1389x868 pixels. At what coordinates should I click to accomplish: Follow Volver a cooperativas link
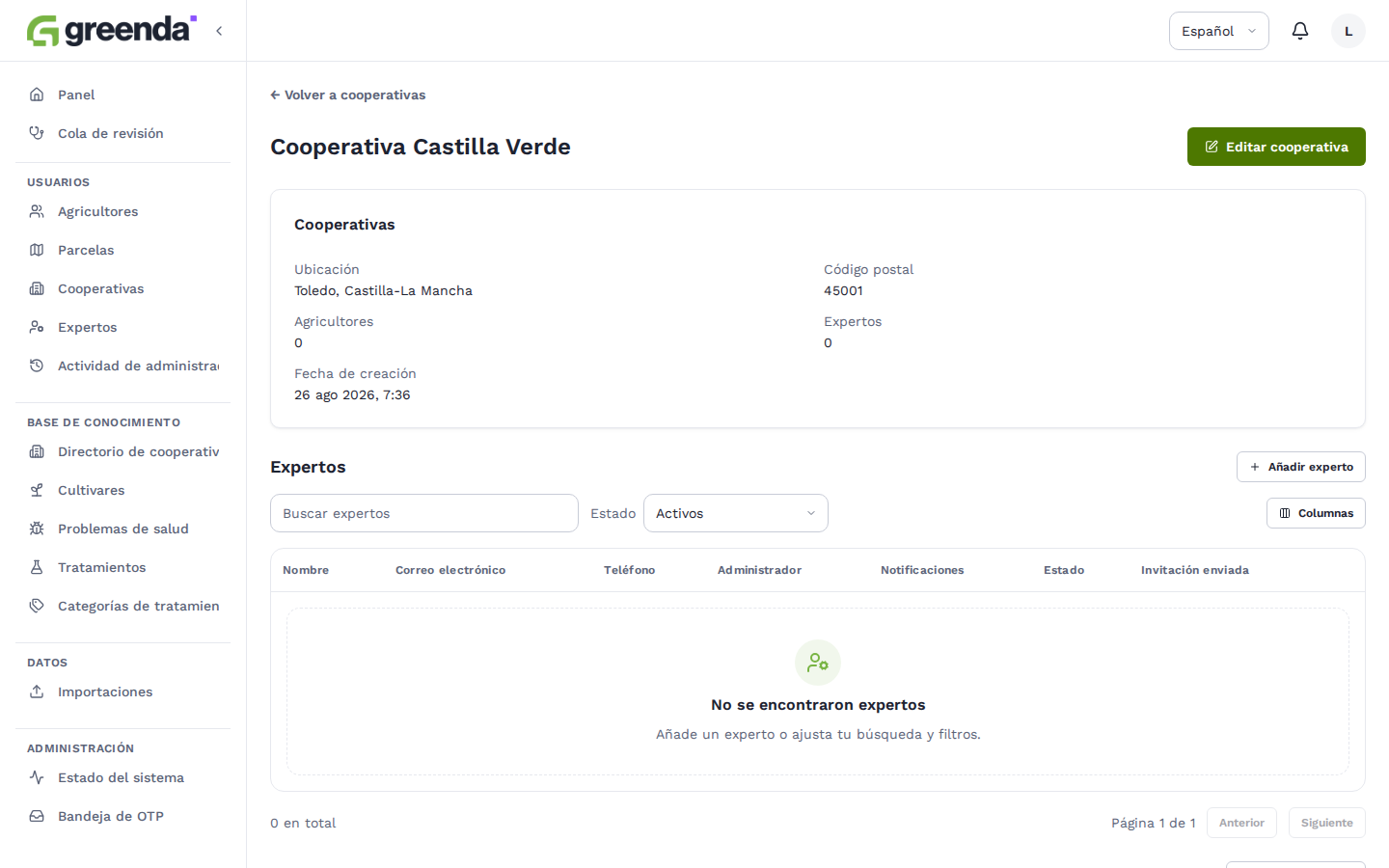coord(348,95)
